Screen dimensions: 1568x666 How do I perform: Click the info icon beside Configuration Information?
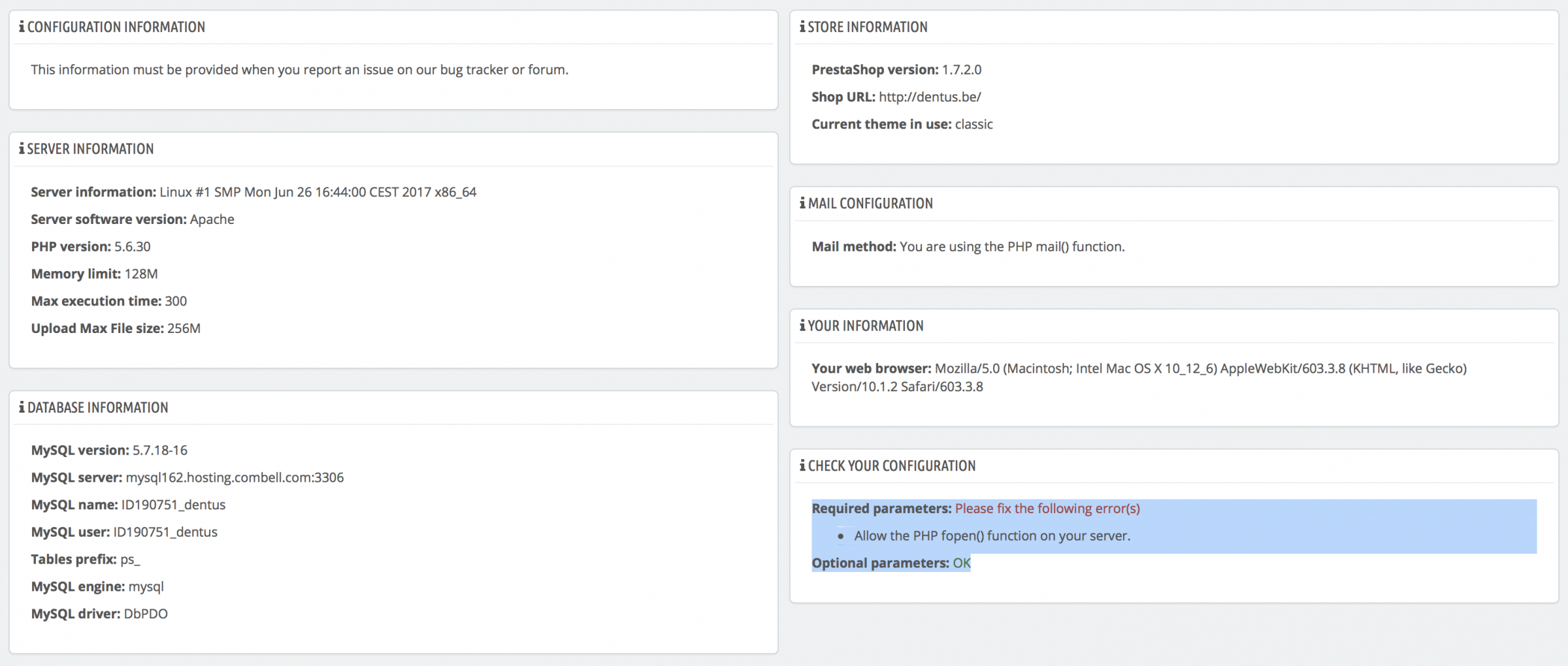tap(22, 27)
